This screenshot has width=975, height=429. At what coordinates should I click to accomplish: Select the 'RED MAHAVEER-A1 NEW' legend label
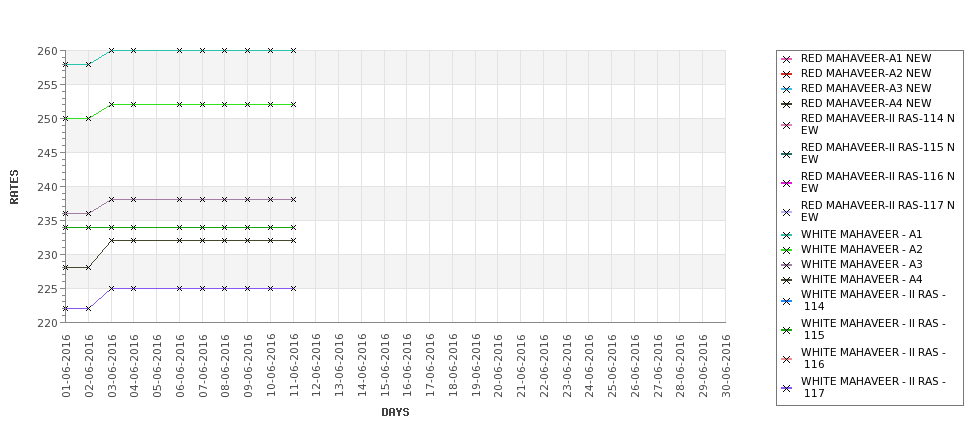point(866,58)
